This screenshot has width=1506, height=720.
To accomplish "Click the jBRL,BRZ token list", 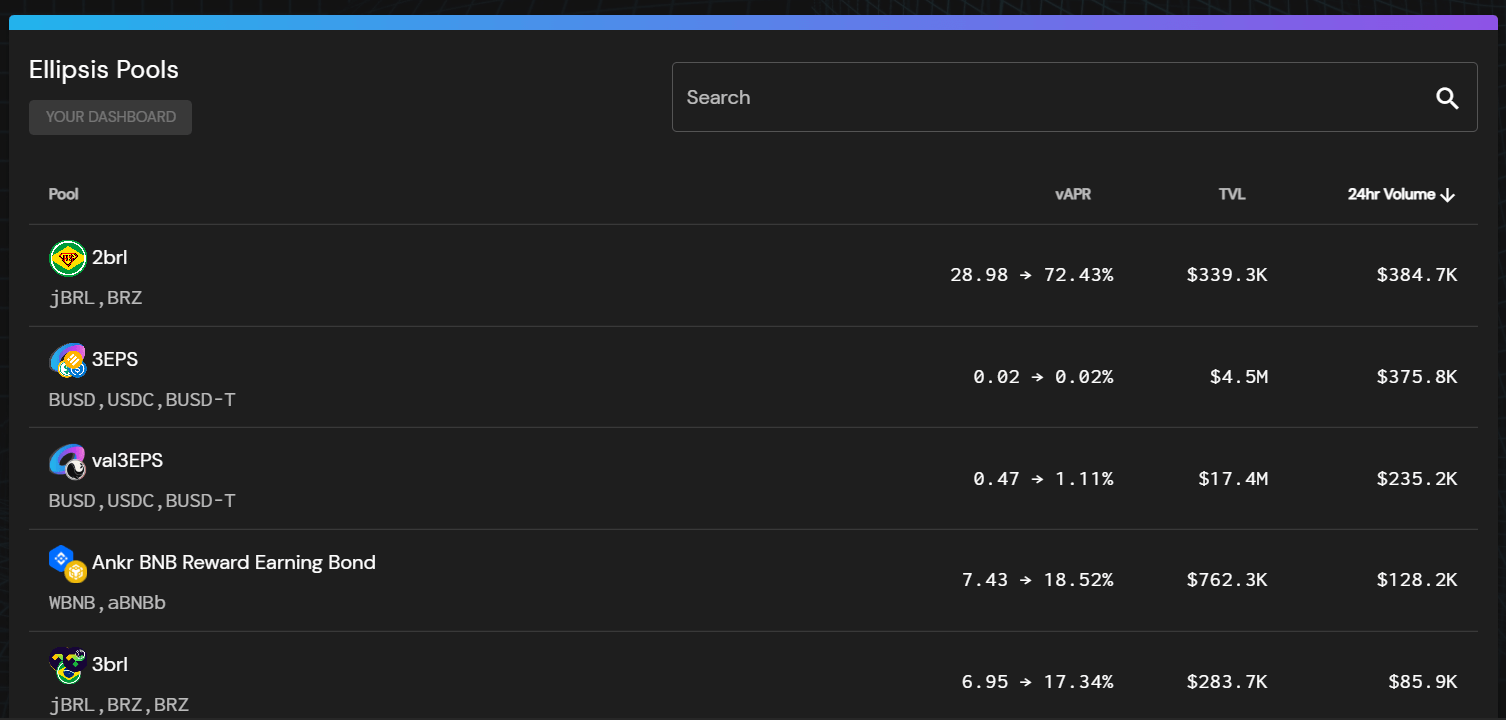I will 96,298.
